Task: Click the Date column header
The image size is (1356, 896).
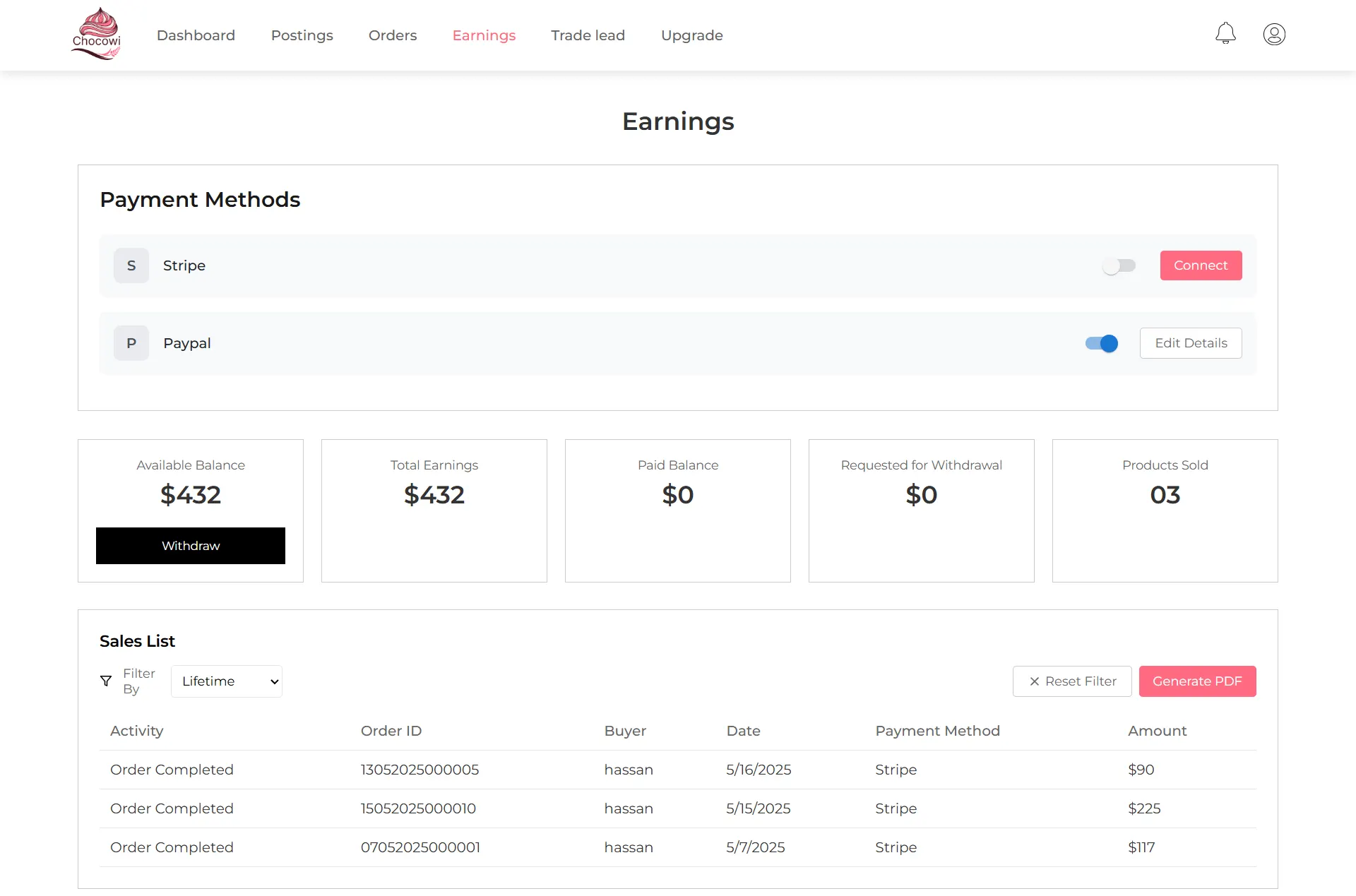Action: pyautogui.click(x=744, y=731)
